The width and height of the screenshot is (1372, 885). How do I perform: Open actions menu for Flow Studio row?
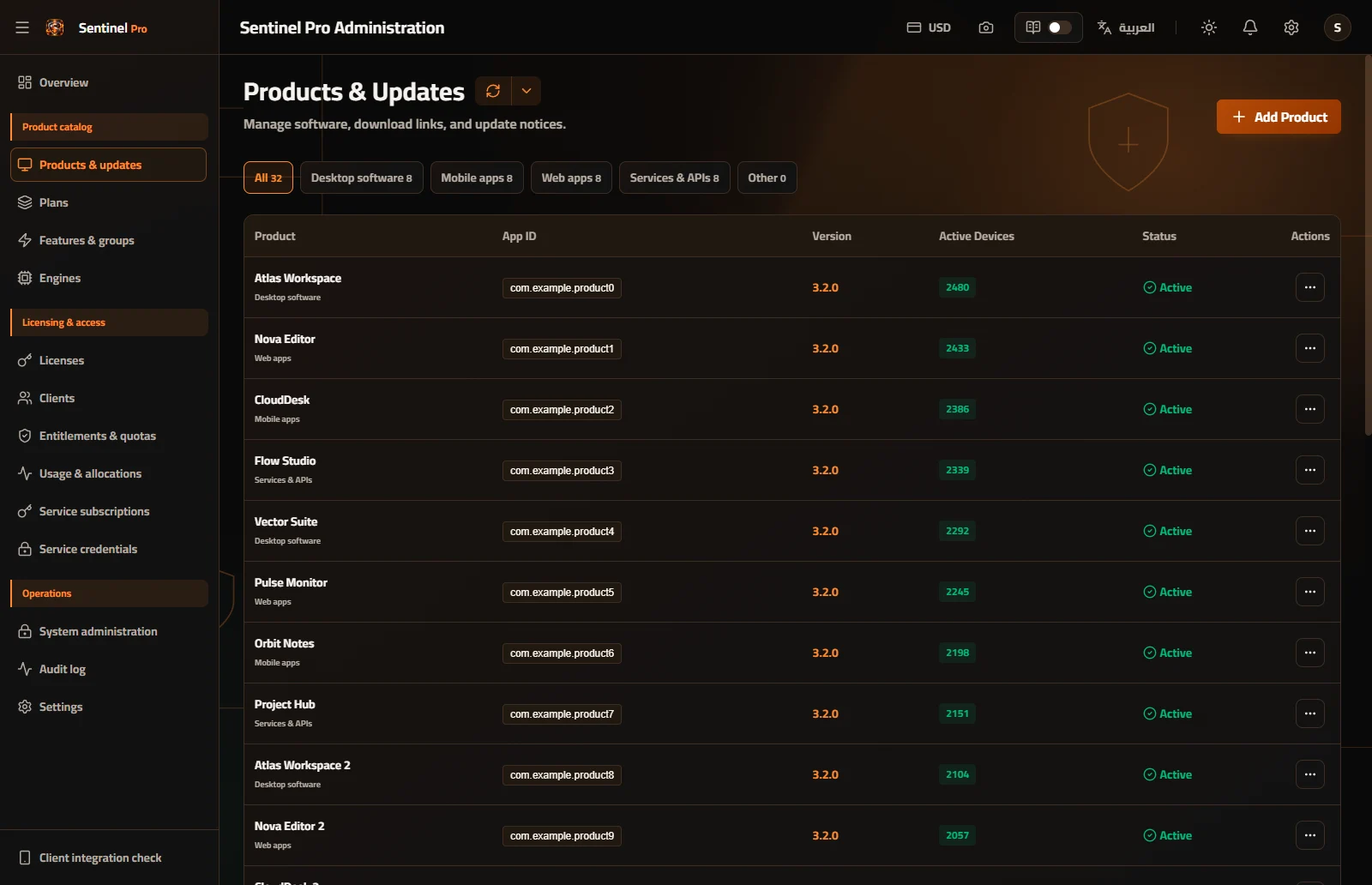(1310, 470)
